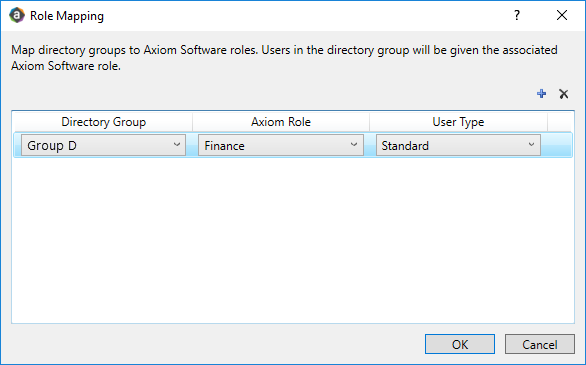Image resolution: width=586 pixels, height=365 pixels.
Task: Click the chevron arrow beside Finance
Action: pos(354,145)
